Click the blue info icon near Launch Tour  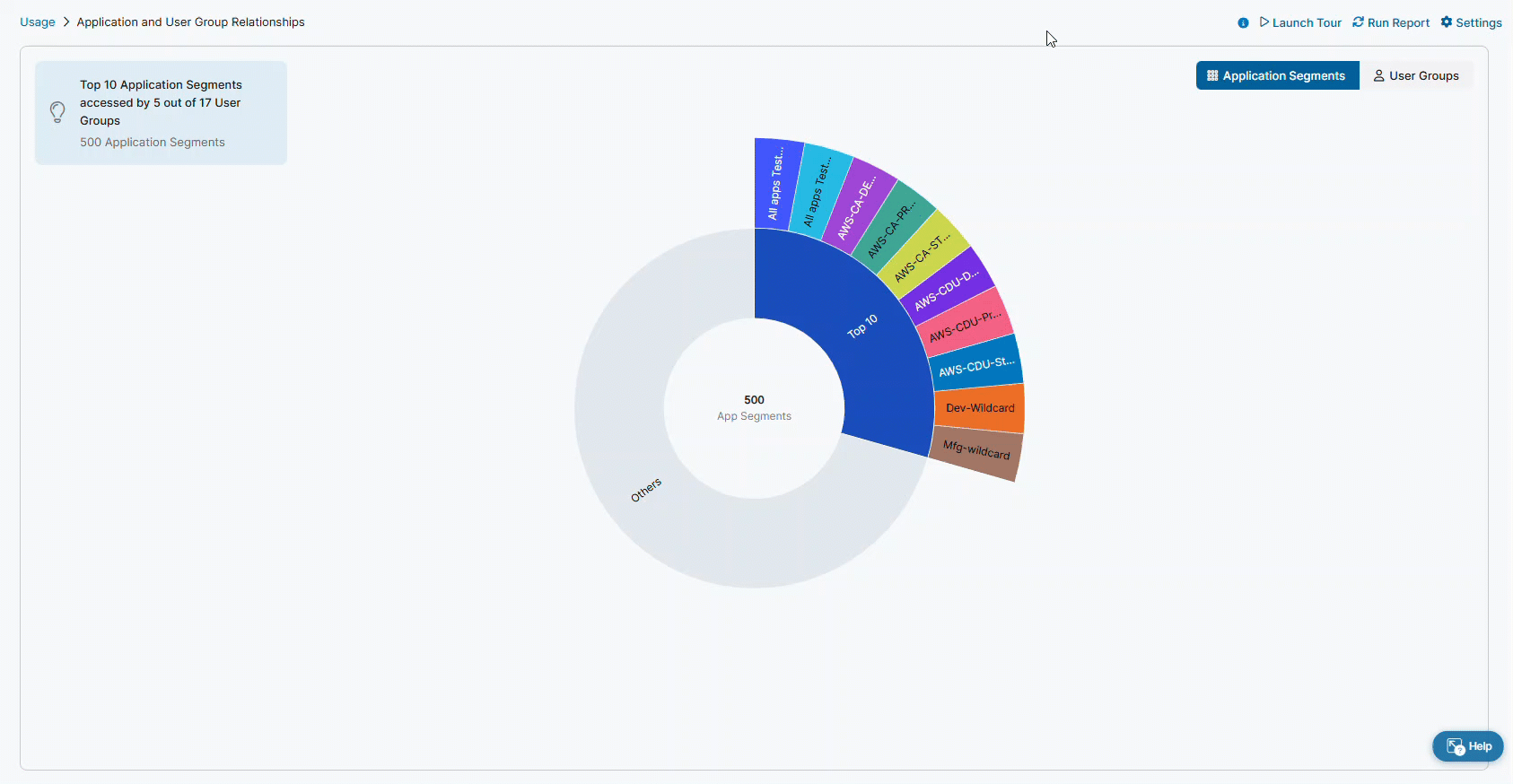(1243, 23)
